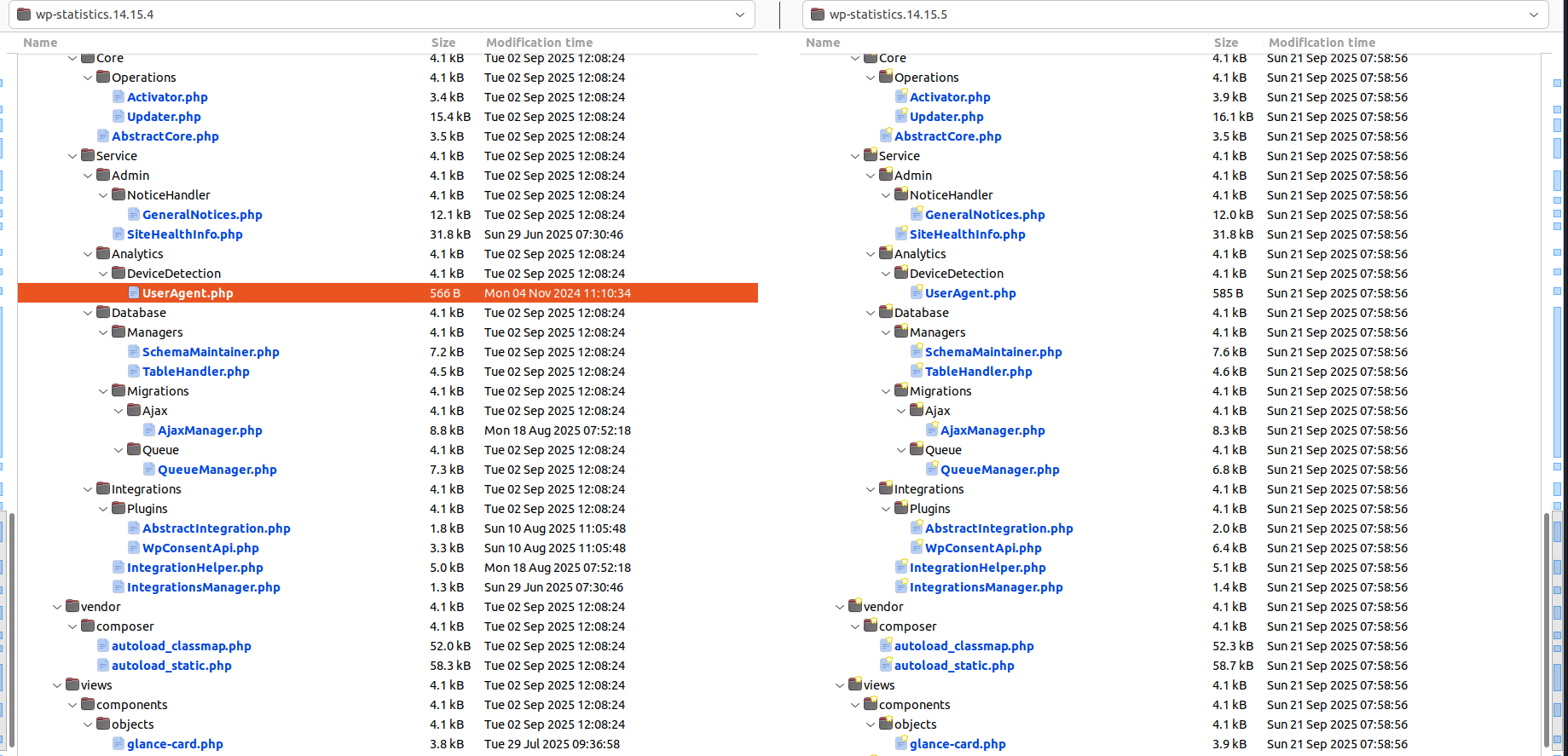
Task: Open the wp-statistics.14.15.5 directory dropdown
Action: click(1533, 14)
